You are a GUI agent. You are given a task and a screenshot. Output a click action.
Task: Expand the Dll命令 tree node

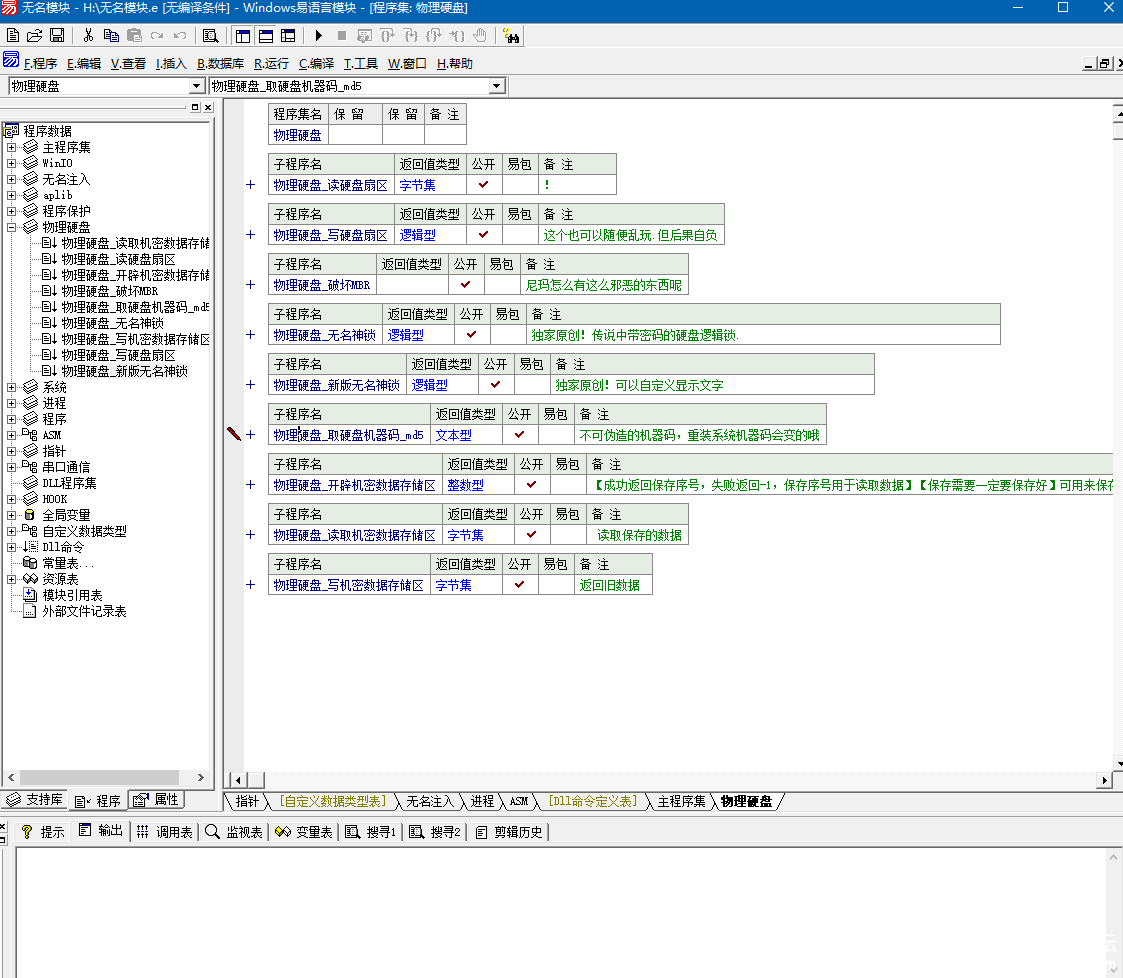click(x=11, y=547)
